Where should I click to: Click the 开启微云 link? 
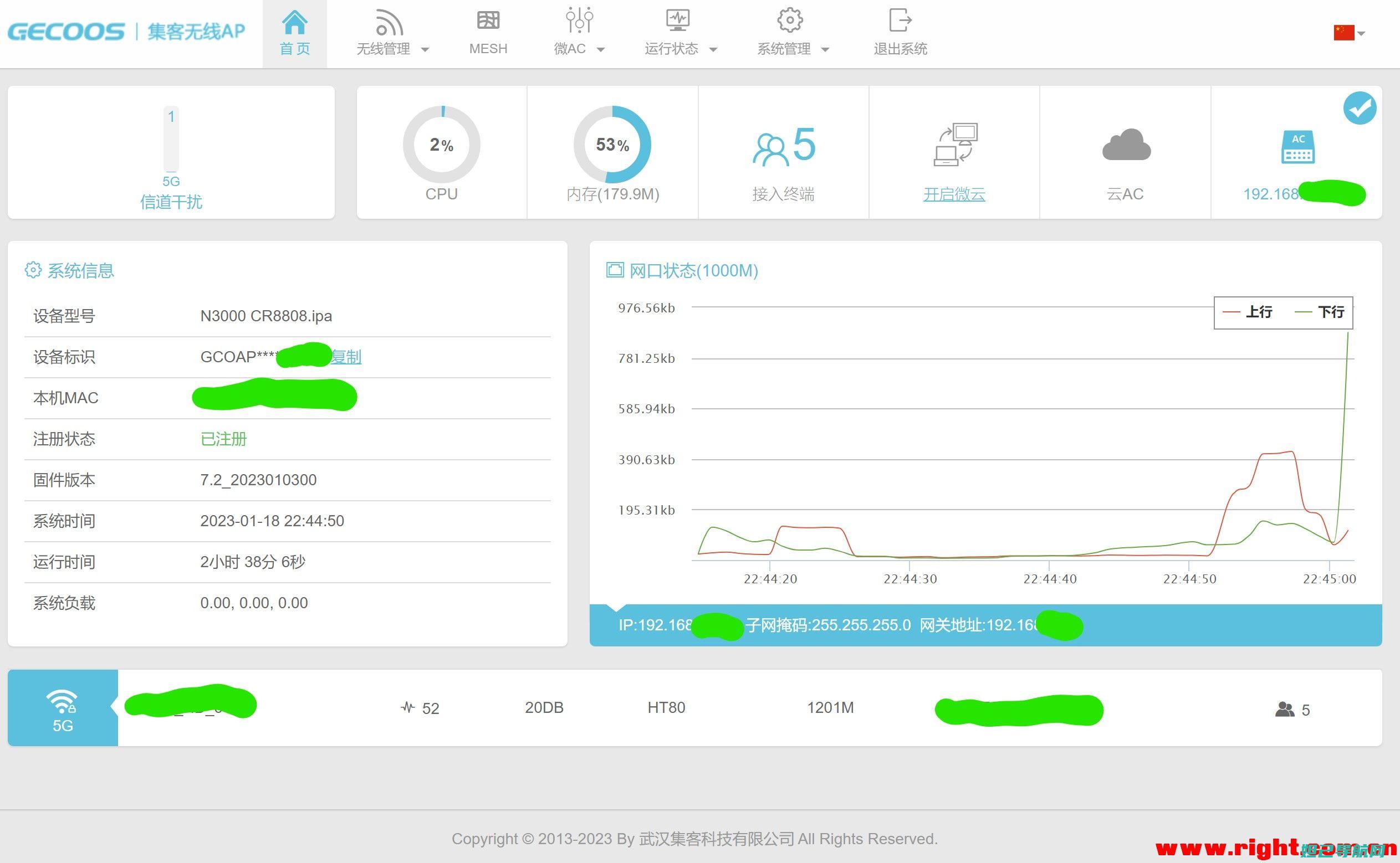[x=954, y=194]
